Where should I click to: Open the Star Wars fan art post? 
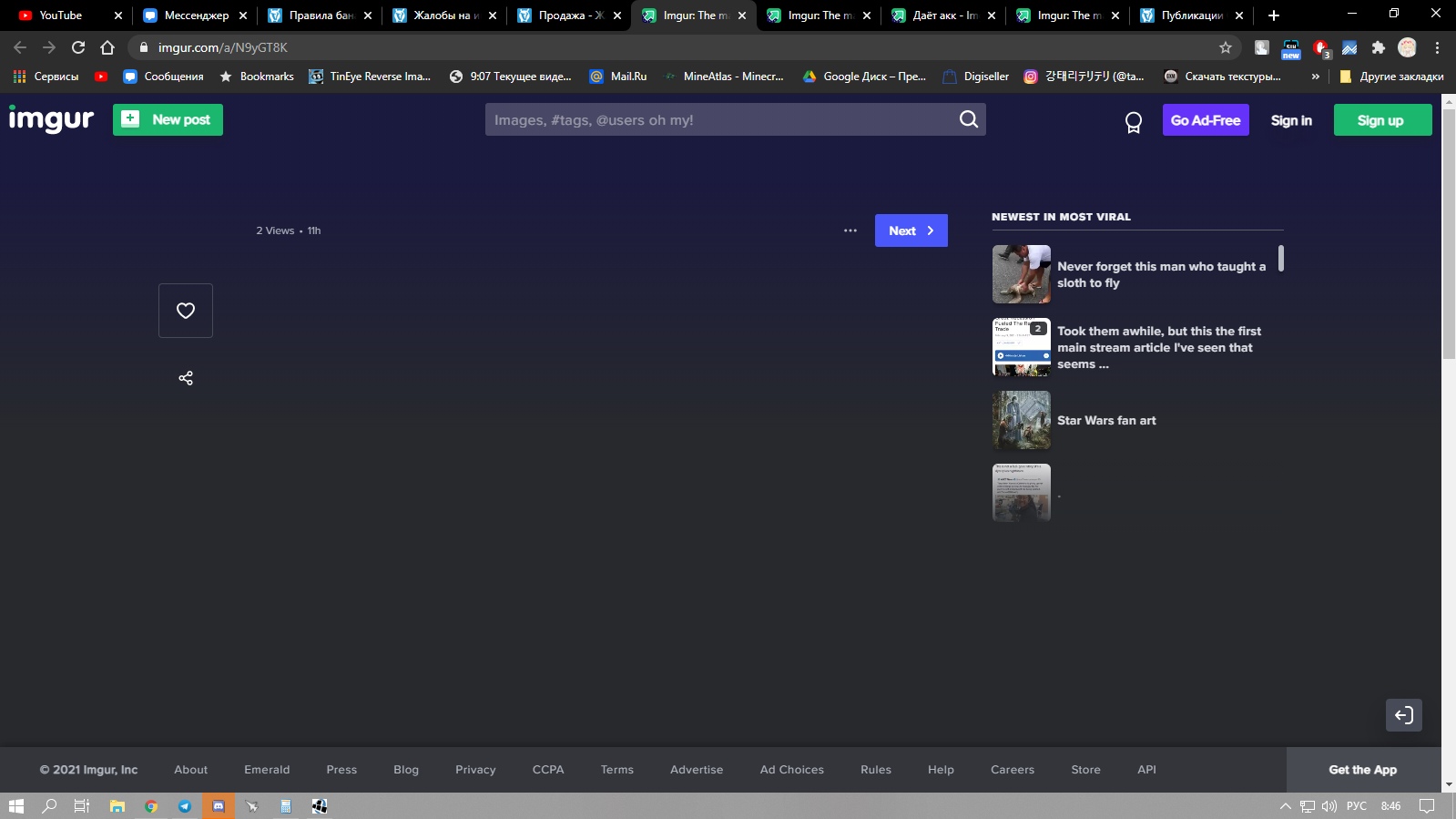(x=1106, y=420)
